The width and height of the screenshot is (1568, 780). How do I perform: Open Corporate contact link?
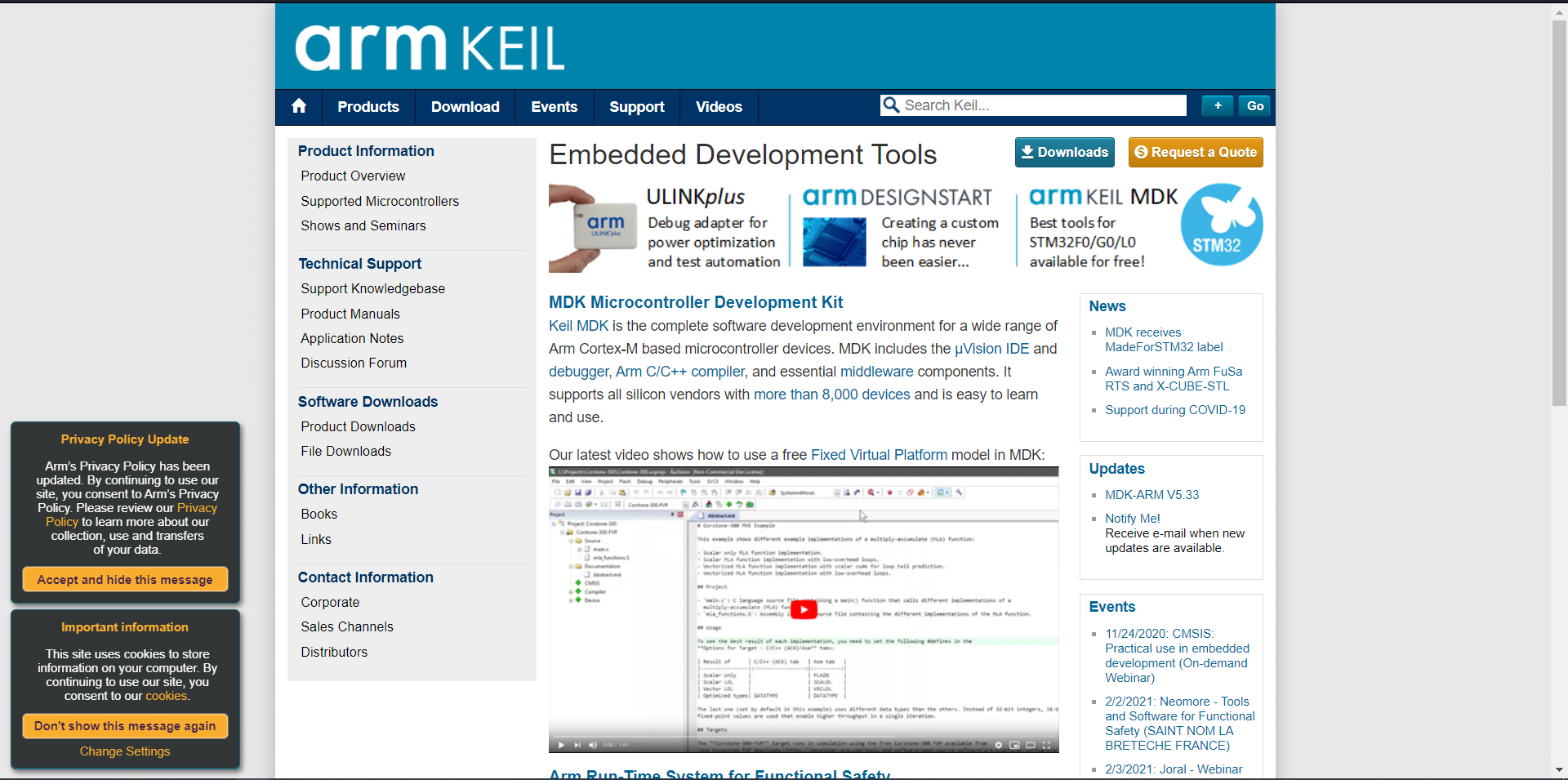330,602
